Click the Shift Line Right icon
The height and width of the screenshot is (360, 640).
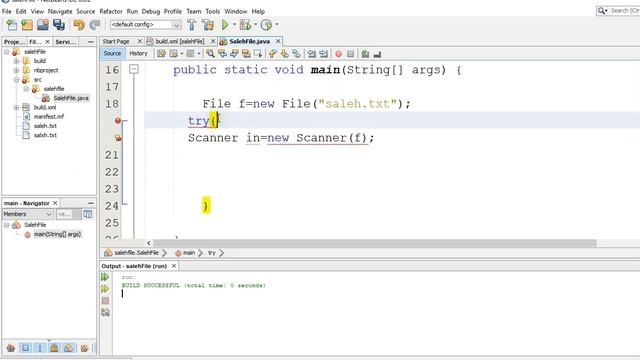point(324,53)
